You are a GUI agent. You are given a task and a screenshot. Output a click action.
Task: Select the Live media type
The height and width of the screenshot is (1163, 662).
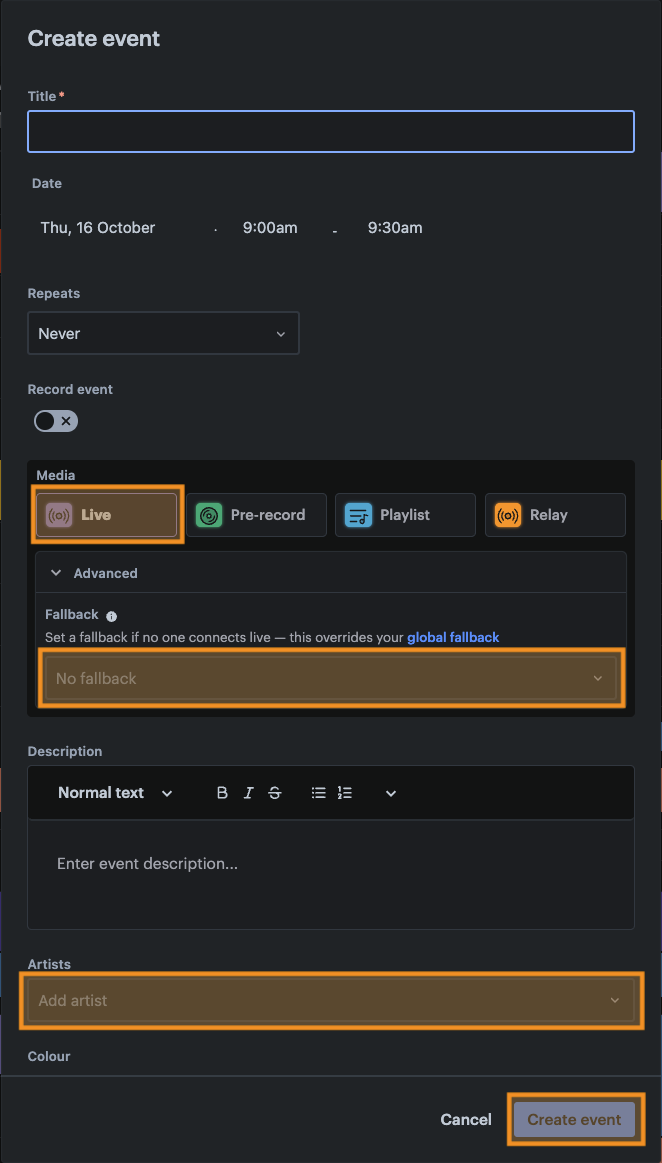(107, 515)
